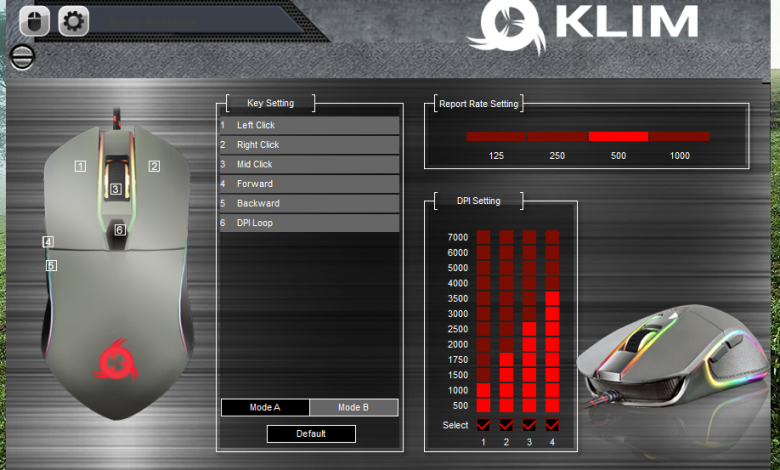Screen dimensions: 780x470
Task: Toggle Select checkbox for DPI level 1
Action: pyautogui.click(x=483, y=425)
